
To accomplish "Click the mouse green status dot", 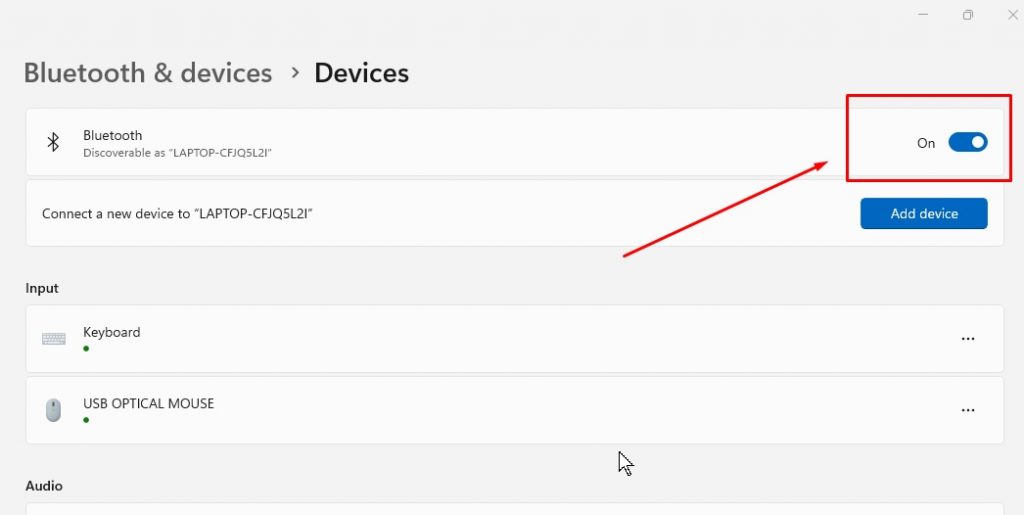I will [86, 420].
